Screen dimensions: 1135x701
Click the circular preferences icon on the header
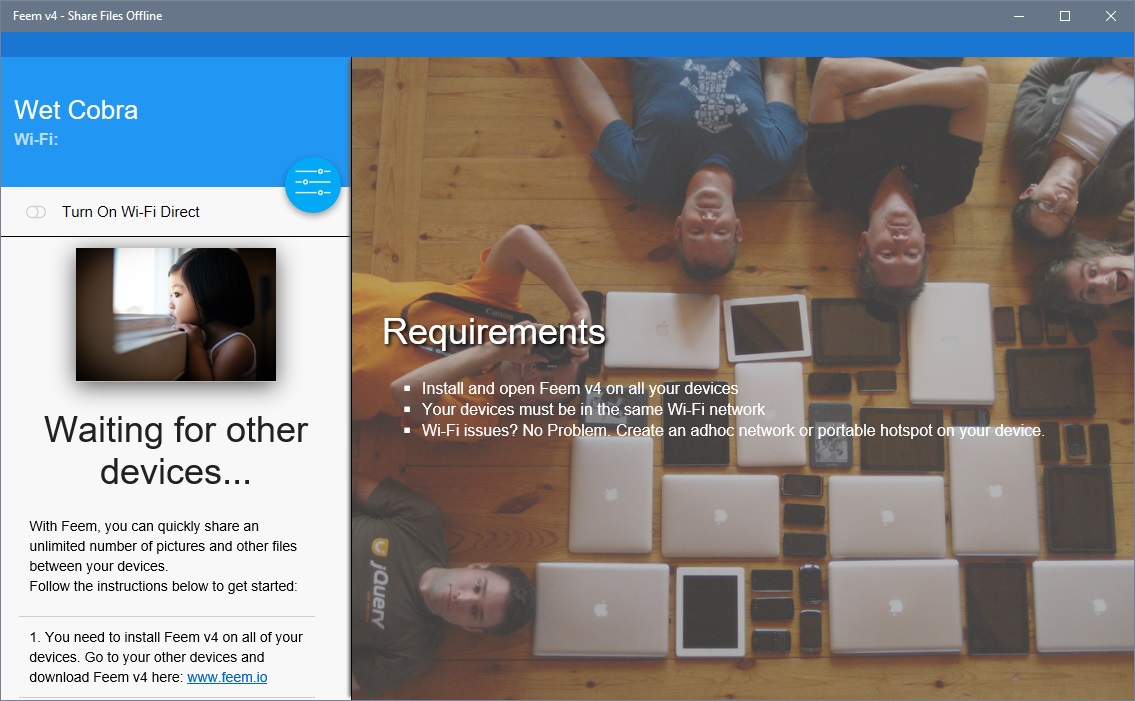click(x=313, y=184)
